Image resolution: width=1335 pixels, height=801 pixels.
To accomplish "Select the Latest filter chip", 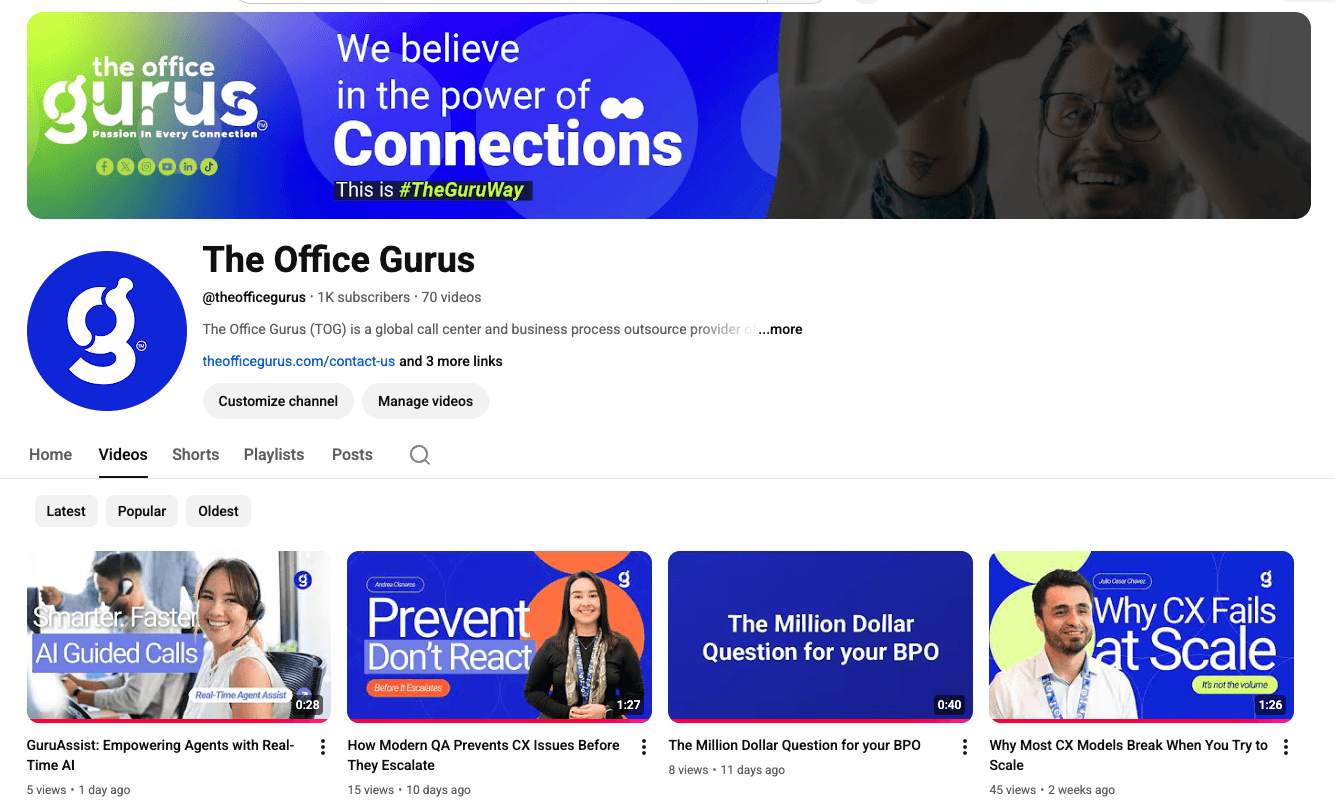I will click(x=66, y=511).
